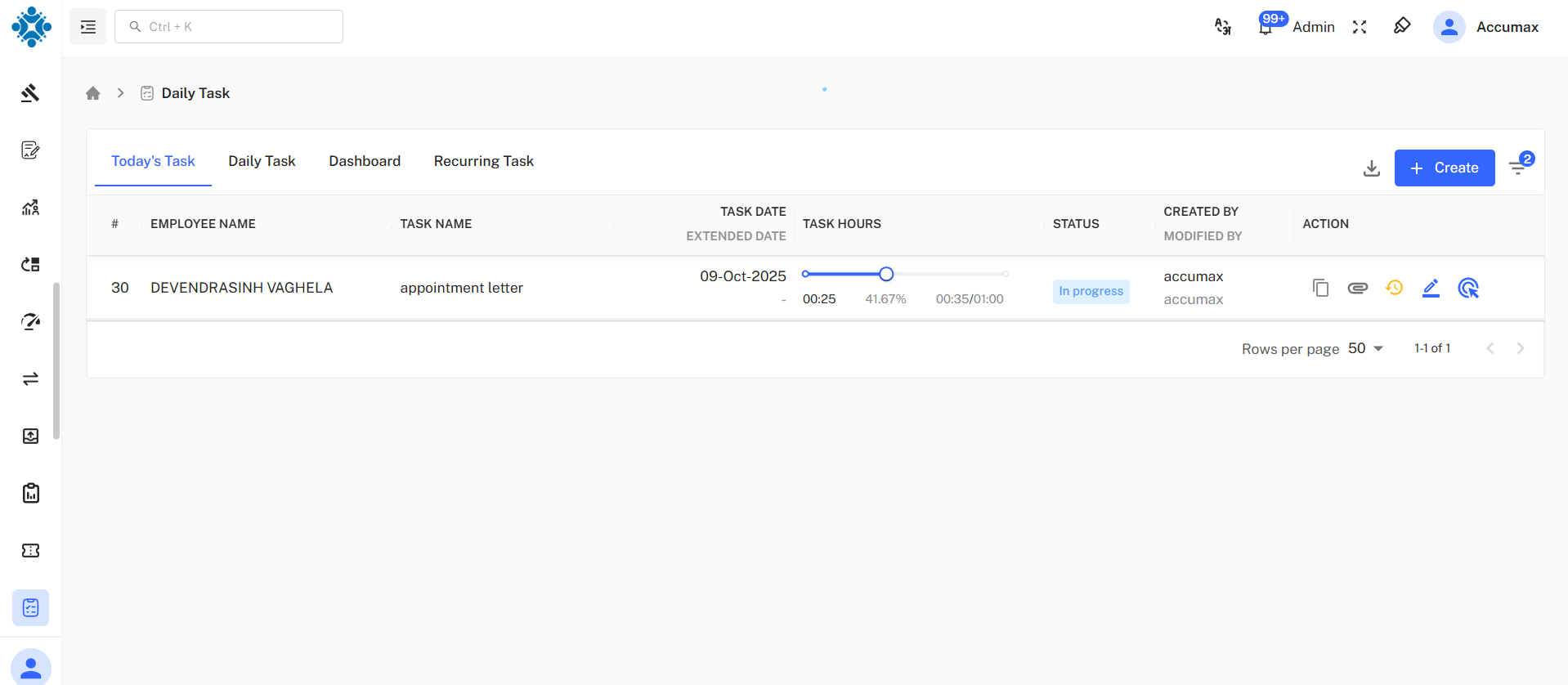Open the filter icon with badge 2
The height and width of the screenshot is (685, 1568).
tap(1518, 168)
